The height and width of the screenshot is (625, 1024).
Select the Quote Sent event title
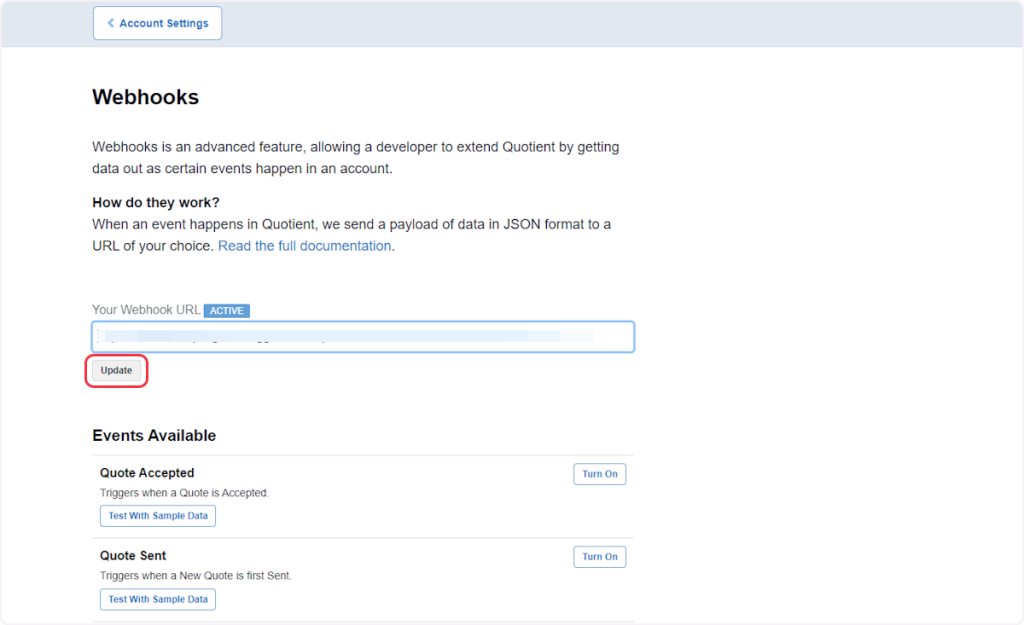pos(133,556)
